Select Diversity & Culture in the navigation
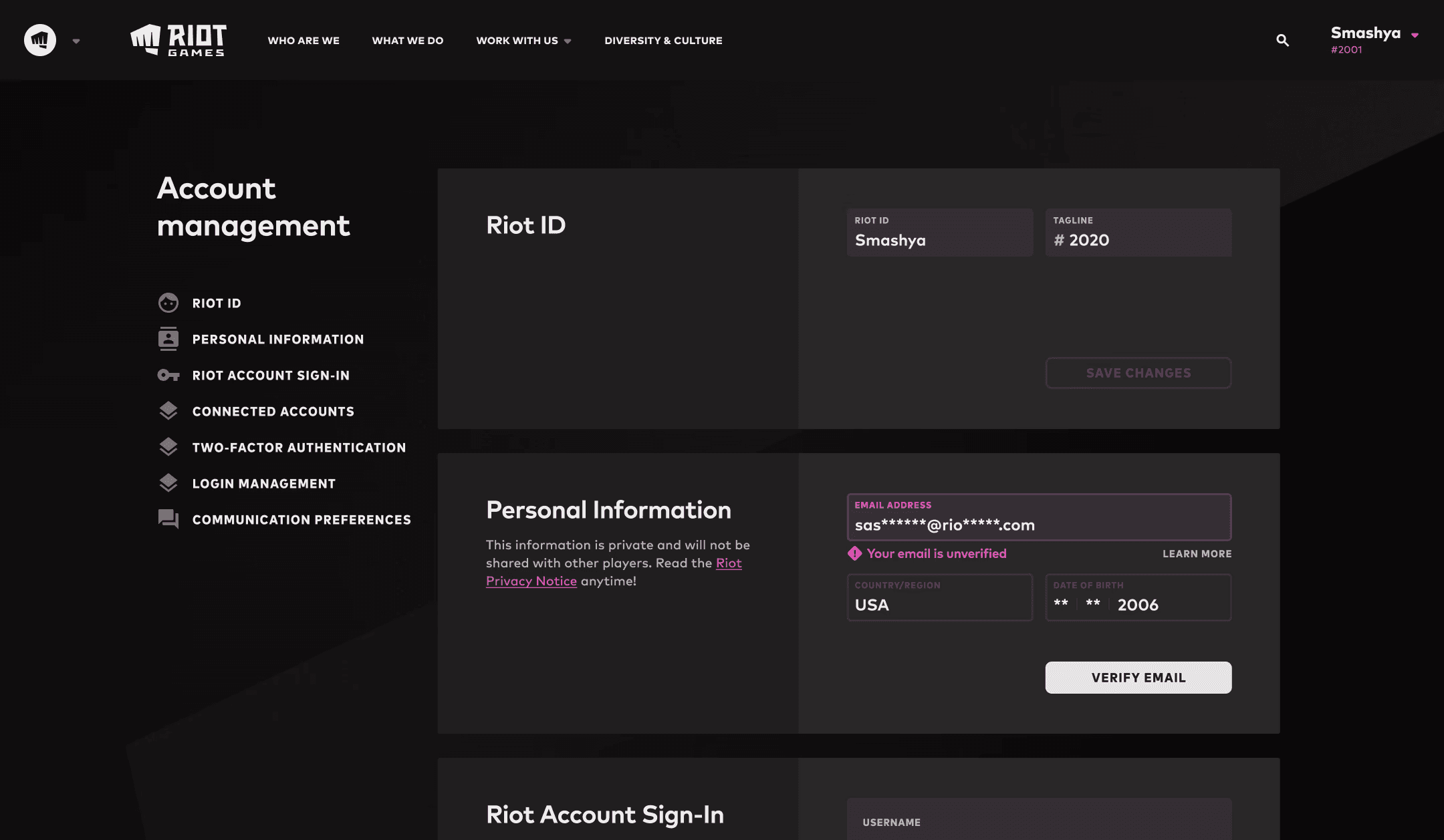The height and width of the screenshot is (840, 1444). coord(663,40)
